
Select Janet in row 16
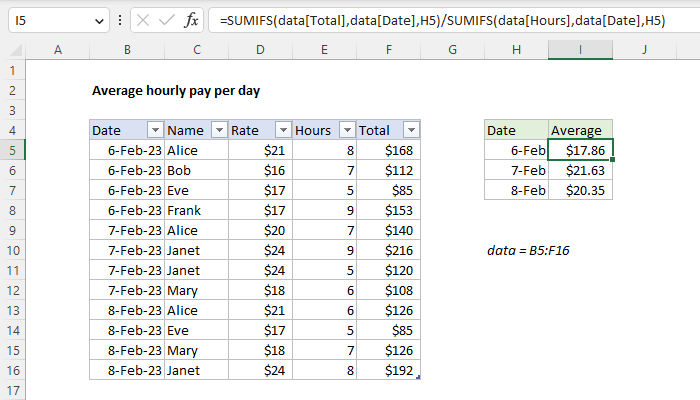tap(196, 371)
